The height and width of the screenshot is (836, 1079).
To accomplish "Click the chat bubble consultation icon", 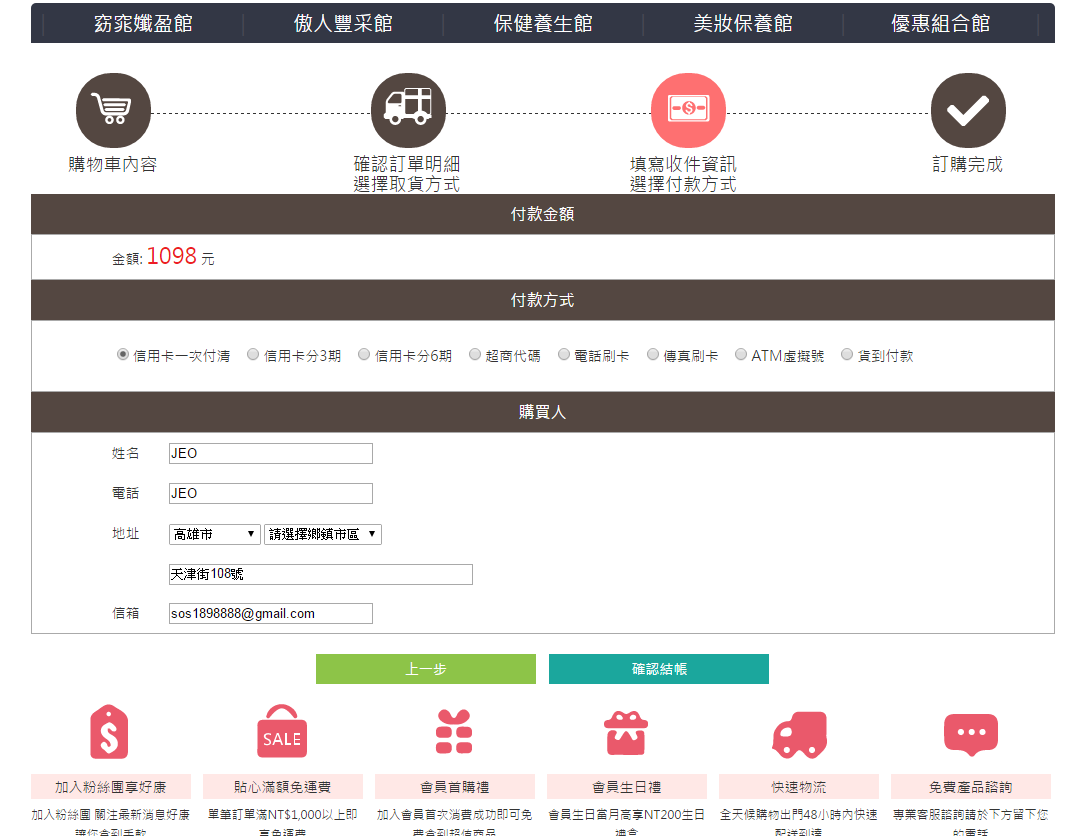I will point(970,735).
